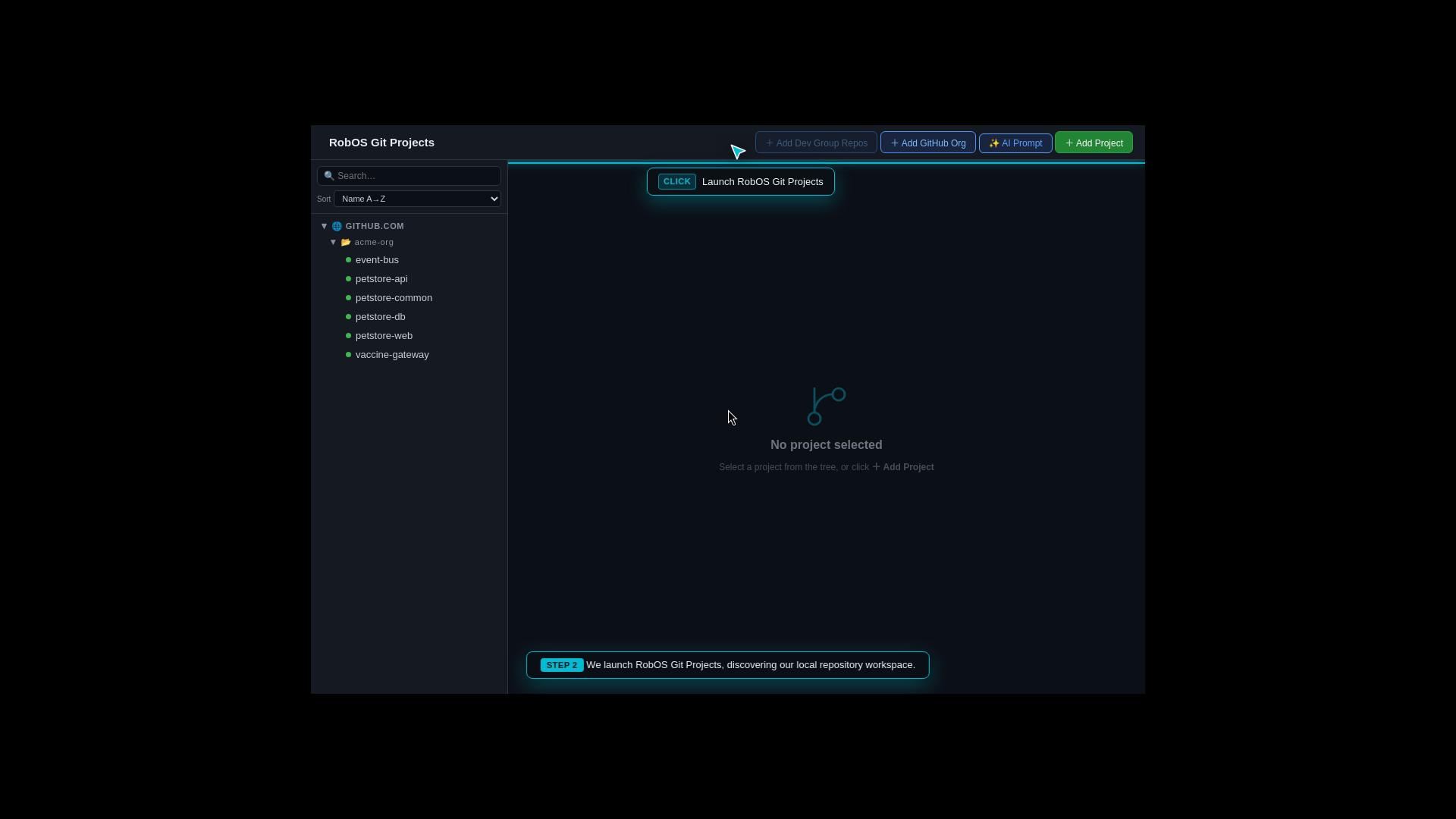The image size is (1456, 819).
Task: Click the magnifier icon in the search box
Action: [x=329, y=176]
